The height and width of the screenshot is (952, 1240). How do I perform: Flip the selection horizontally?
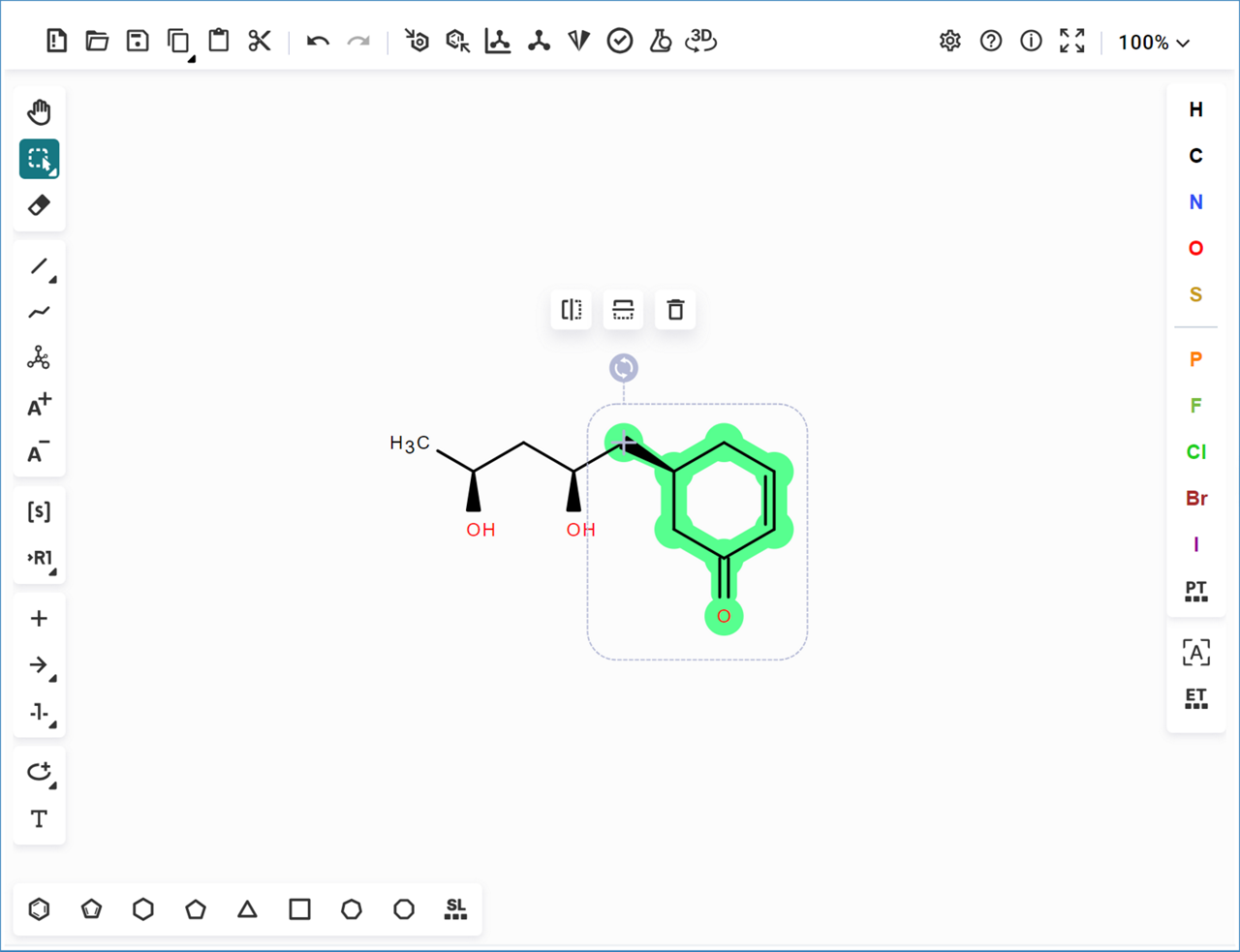[x=572, y=310]
